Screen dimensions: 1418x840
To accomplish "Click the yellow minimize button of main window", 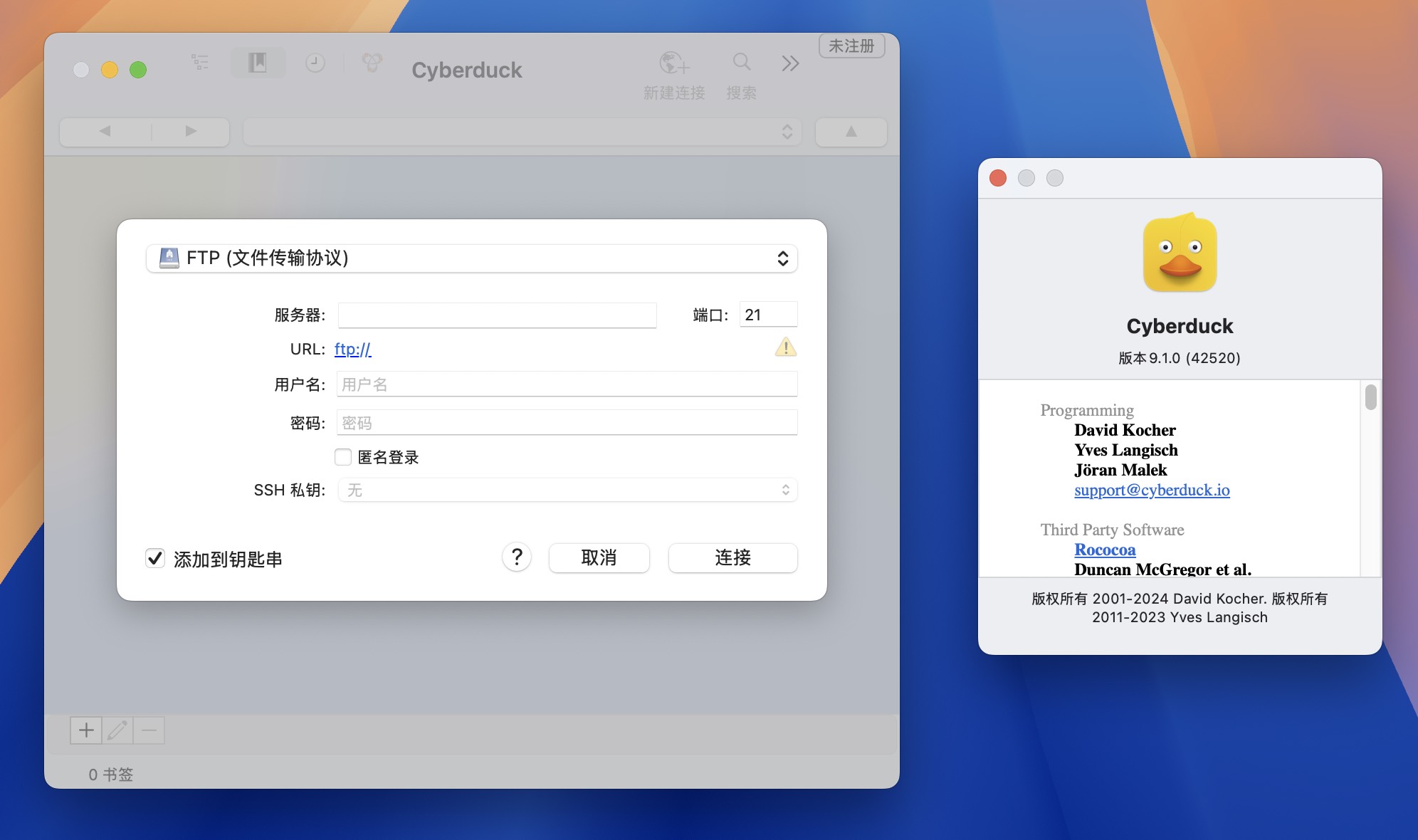I will 110,70.
